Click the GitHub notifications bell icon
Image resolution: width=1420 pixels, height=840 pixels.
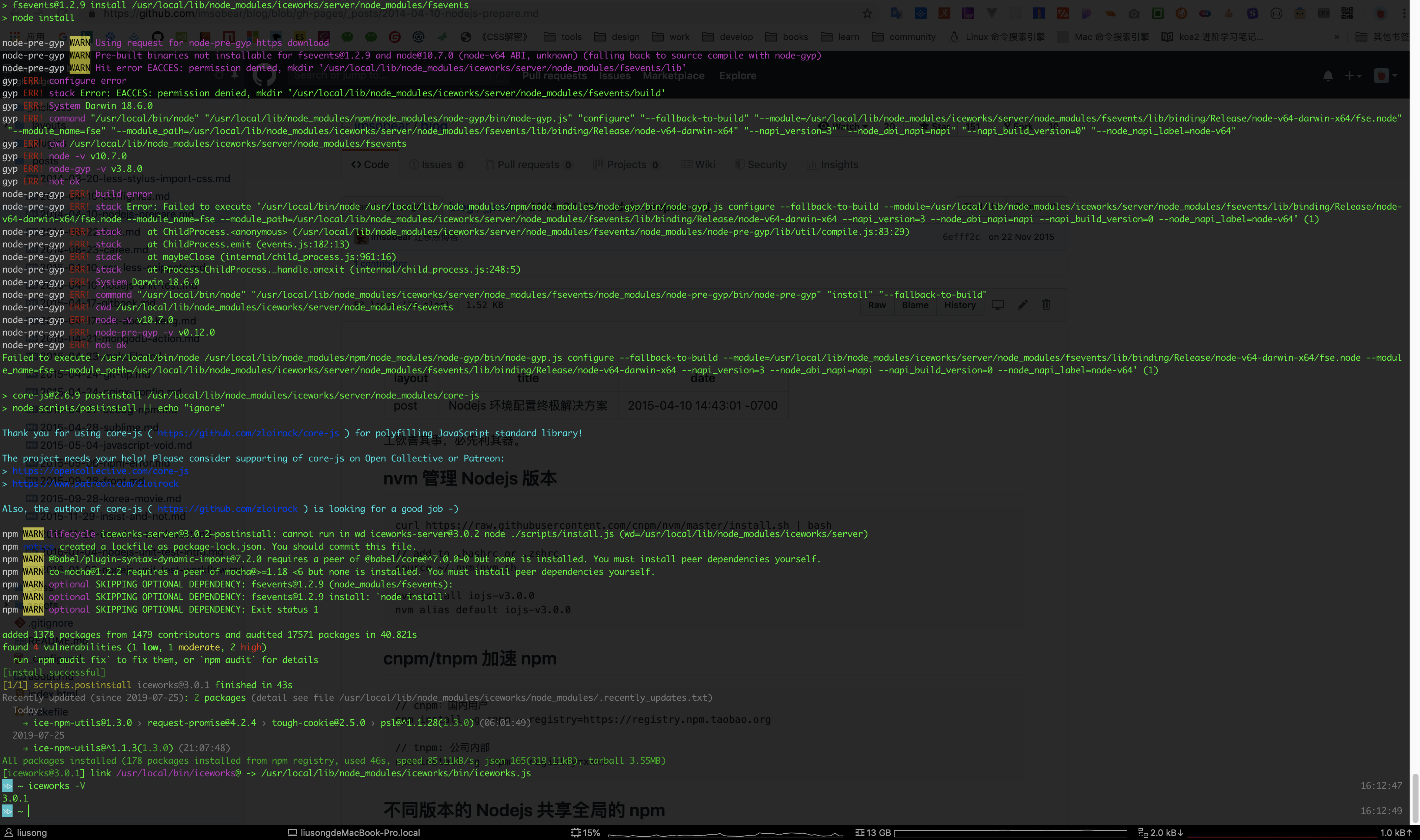1328,76
